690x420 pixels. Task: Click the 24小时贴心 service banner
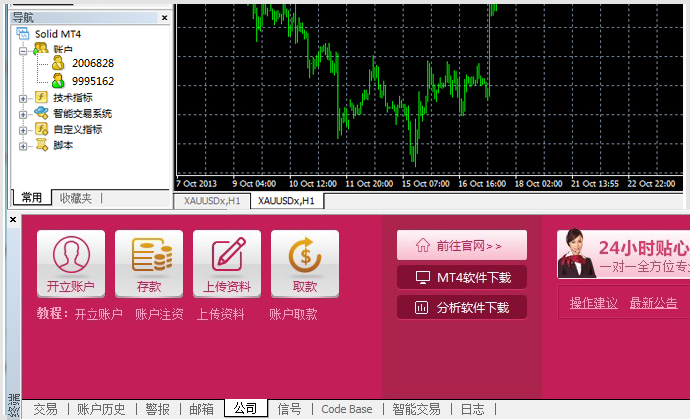coord(623,254)
